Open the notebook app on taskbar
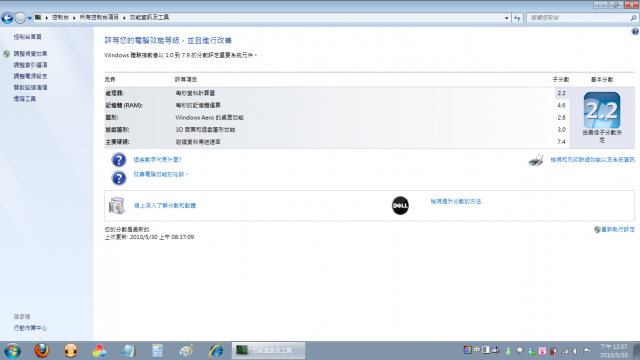 128,351
